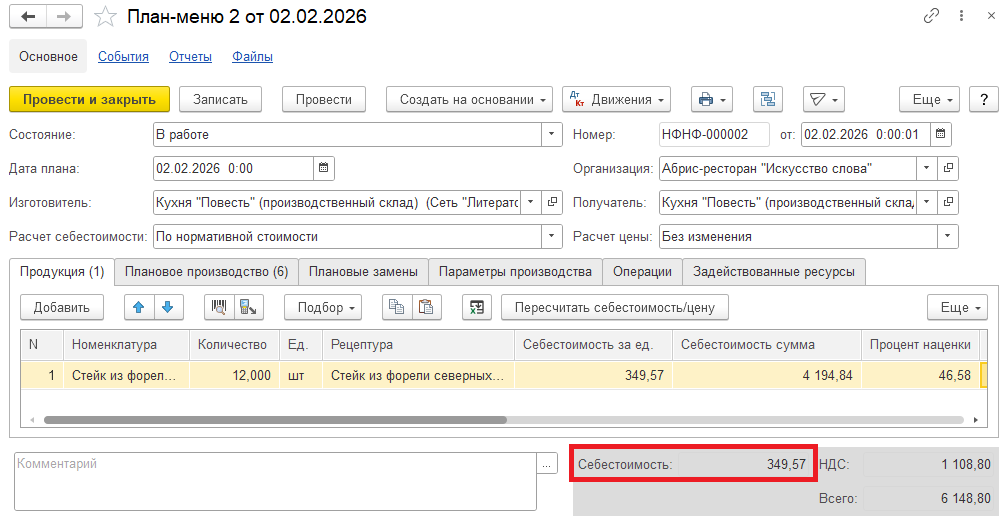Open the three-dot header menu
This screenshot has width=1008, height=520.
pos(961,16)
